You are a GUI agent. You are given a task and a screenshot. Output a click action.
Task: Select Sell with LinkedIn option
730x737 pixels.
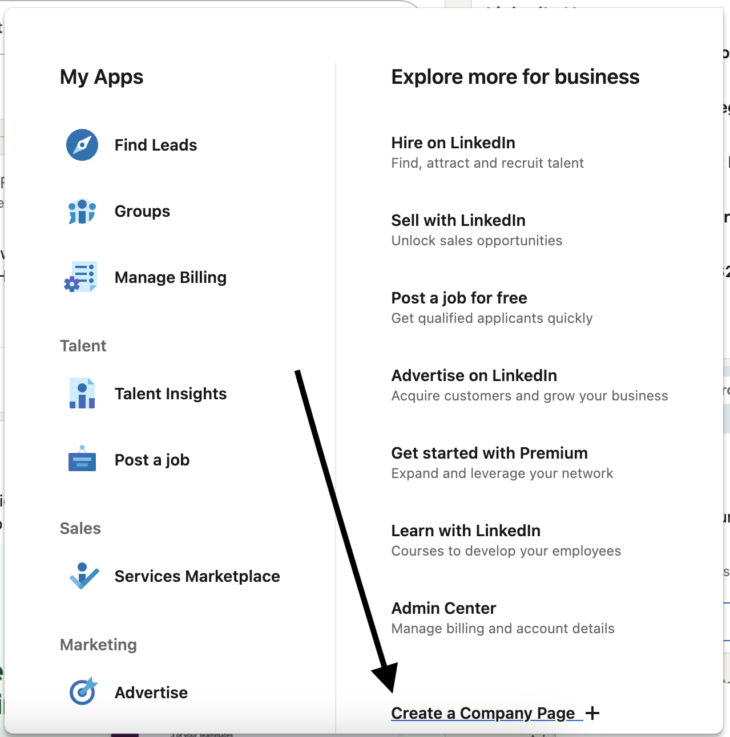(x=458, y=220)
